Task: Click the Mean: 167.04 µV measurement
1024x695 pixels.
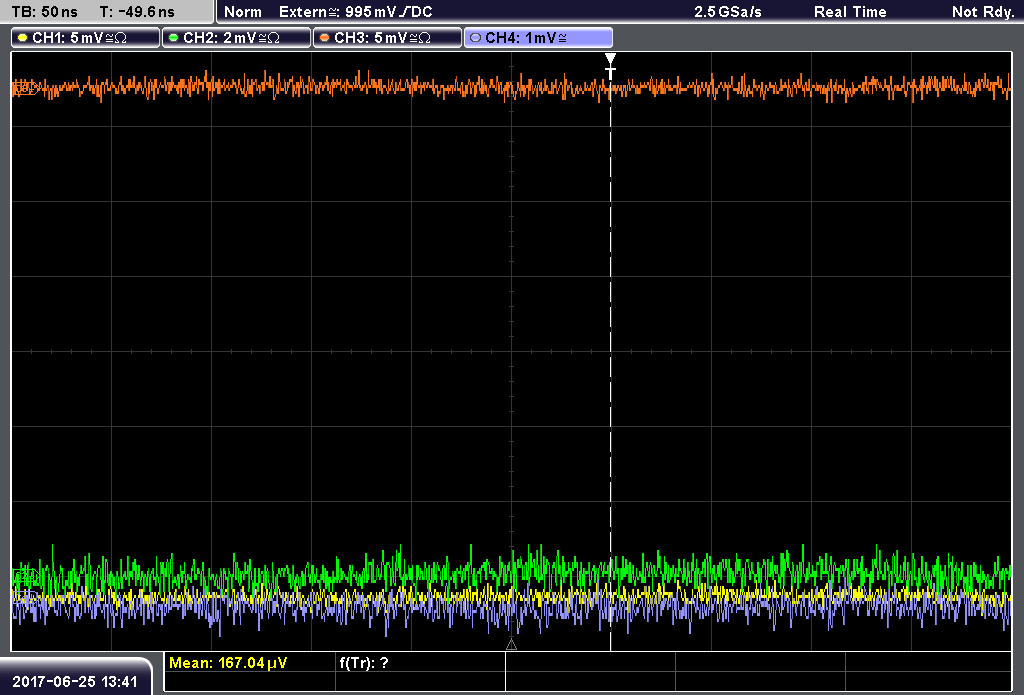Action: pyautogui.click(x=228, y=663)
